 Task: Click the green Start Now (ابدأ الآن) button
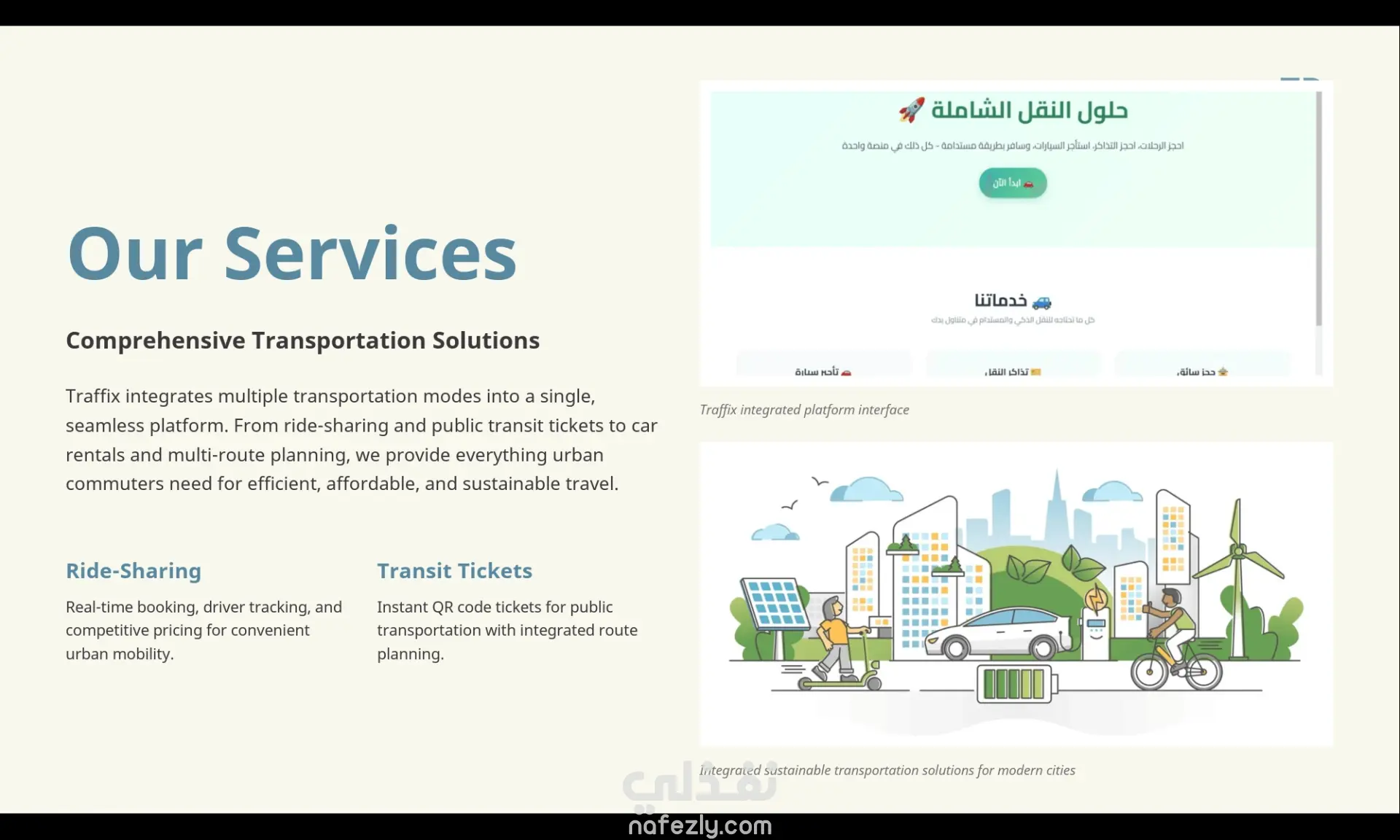point(1013,183)
